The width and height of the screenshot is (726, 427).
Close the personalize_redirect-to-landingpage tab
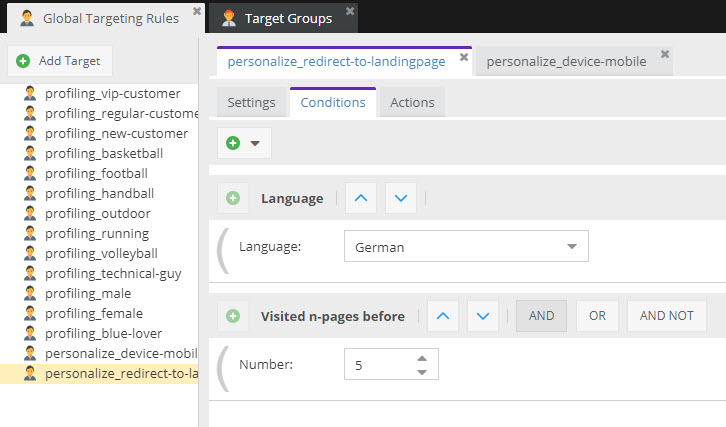pyautogui.click(x=463, y=57)
